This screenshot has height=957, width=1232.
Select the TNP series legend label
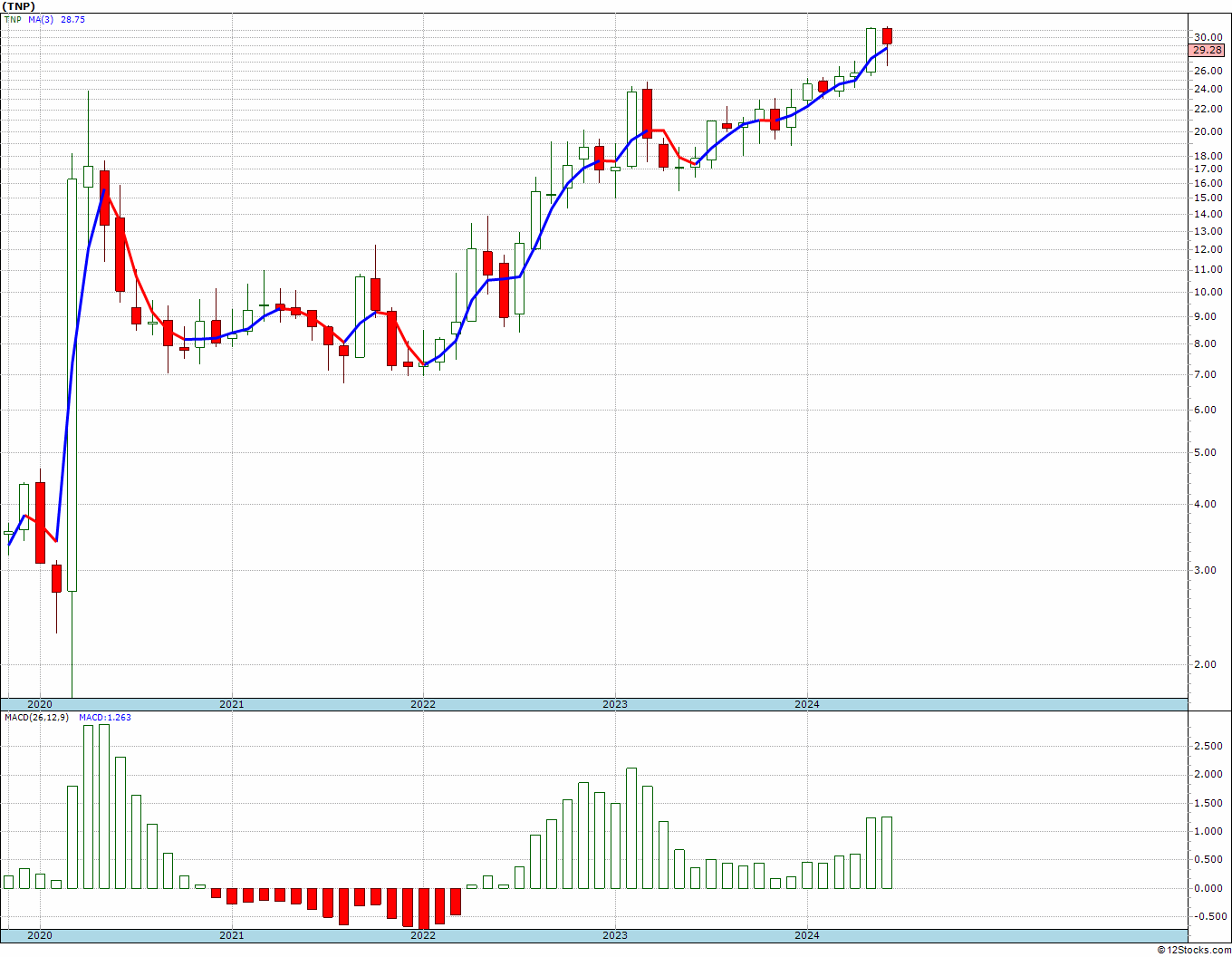tap(13, 19)
